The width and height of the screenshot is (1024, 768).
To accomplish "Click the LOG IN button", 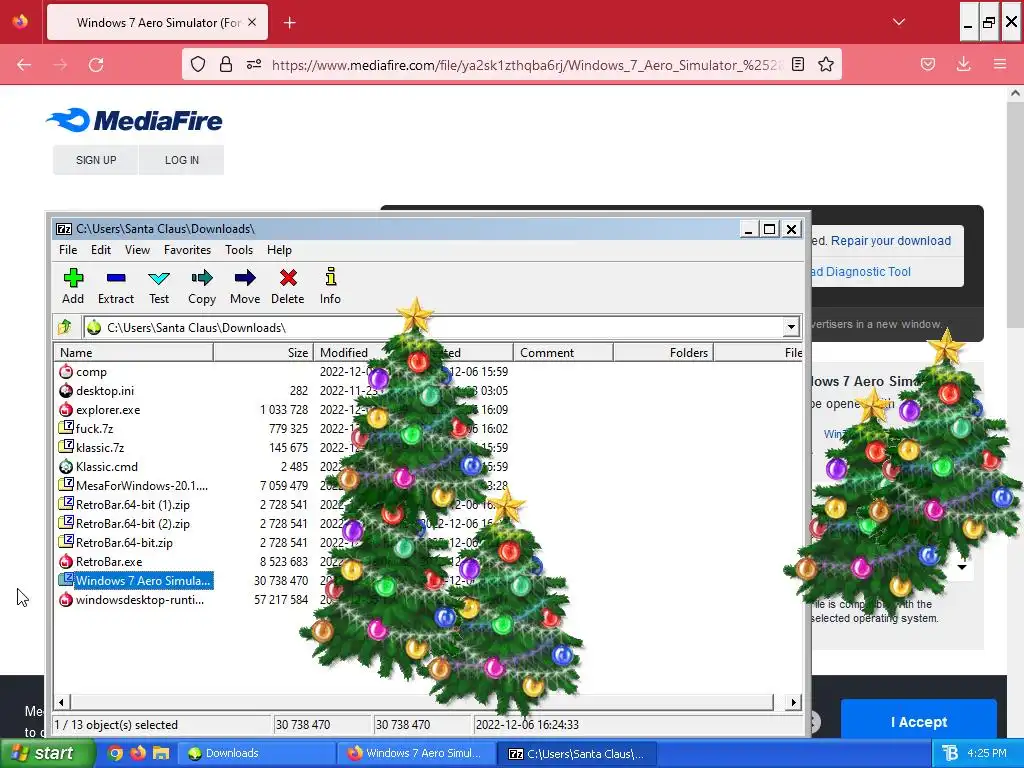I will [182, 160].
